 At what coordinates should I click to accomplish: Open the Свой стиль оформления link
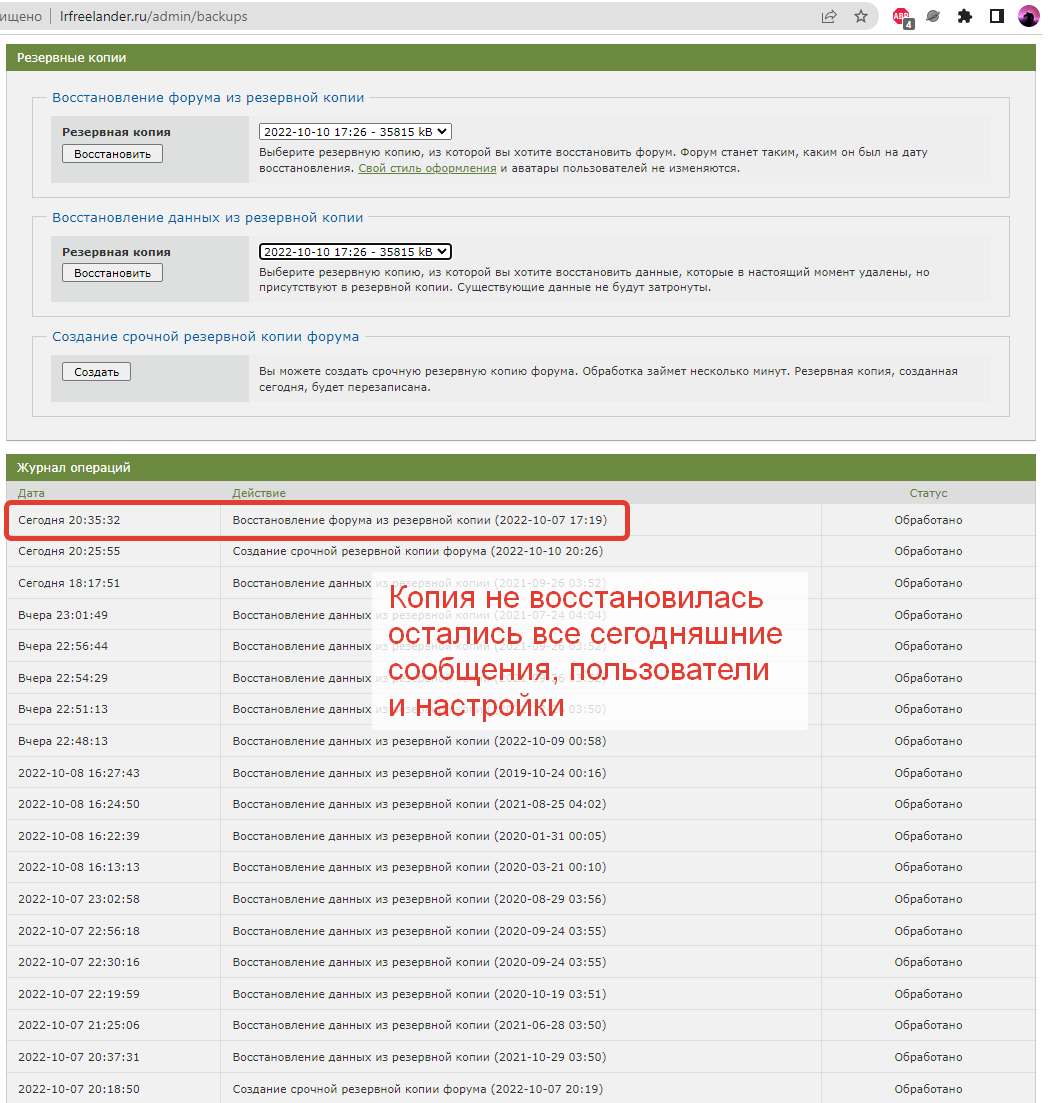[427, 168]
